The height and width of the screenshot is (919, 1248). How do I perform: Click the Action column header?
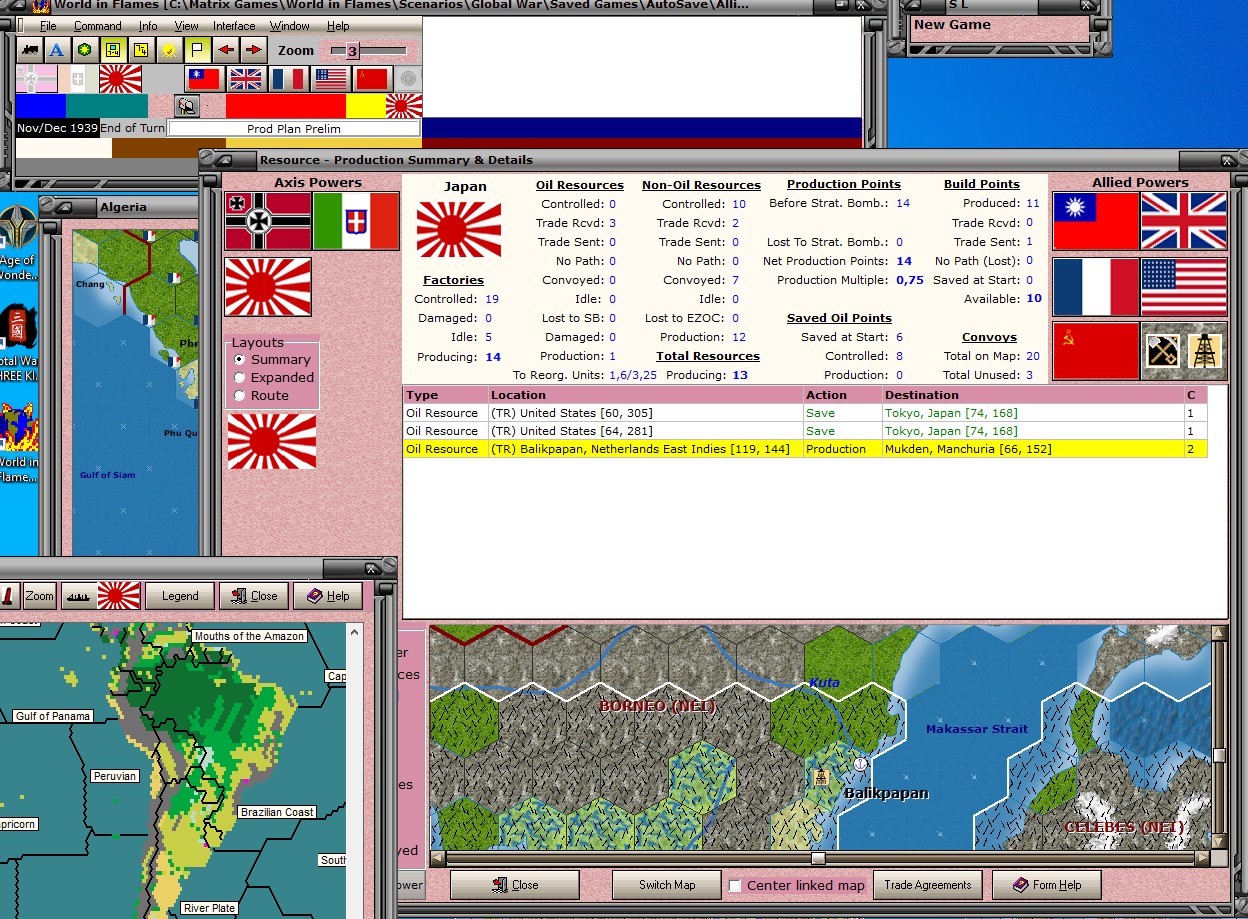[x=842, y=395]
